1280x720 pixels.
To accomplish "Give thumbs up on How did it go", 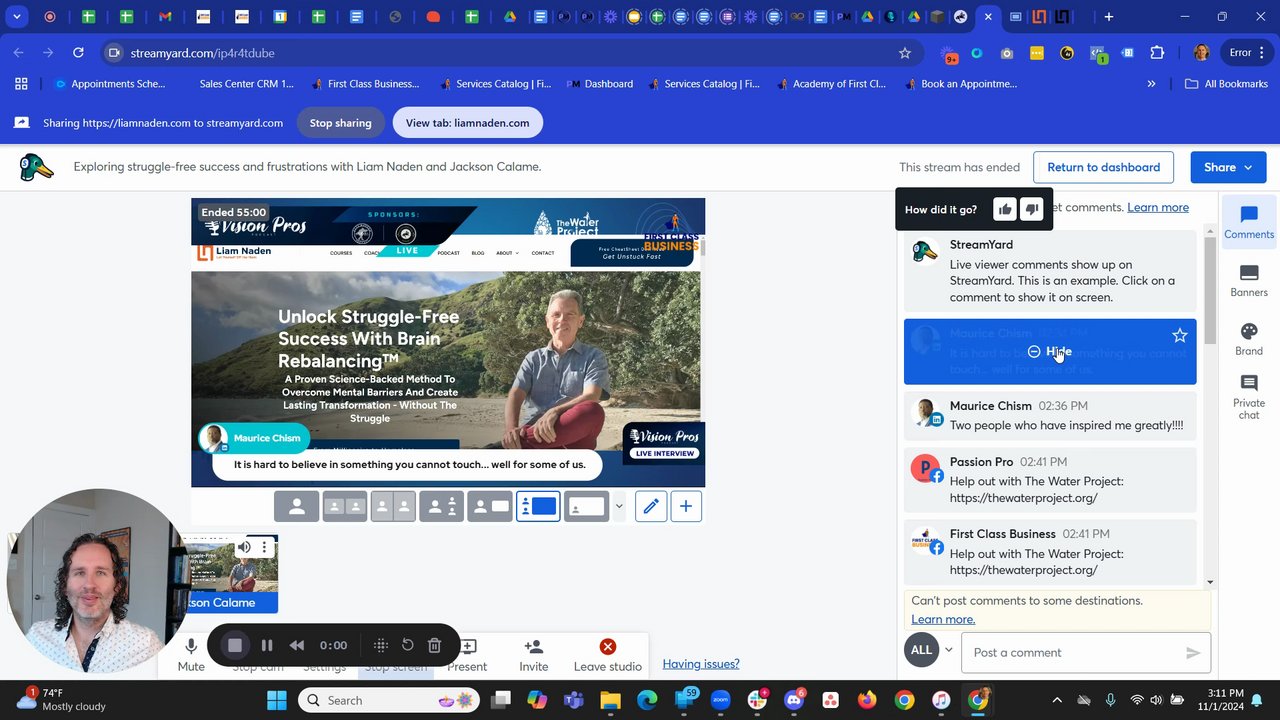I will click(1005, 209).
